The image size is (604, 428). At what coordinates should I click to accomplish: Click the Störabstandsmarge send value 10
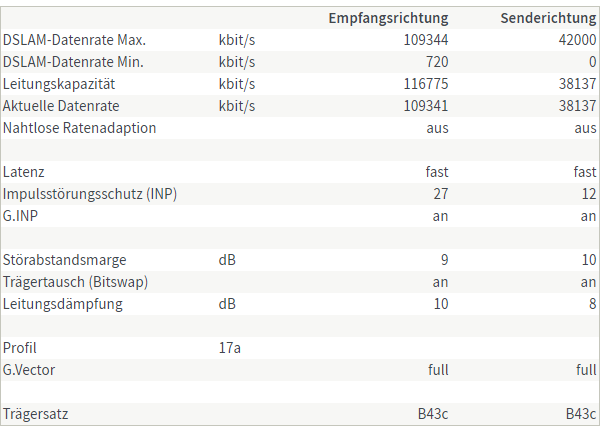pos(589,260)
